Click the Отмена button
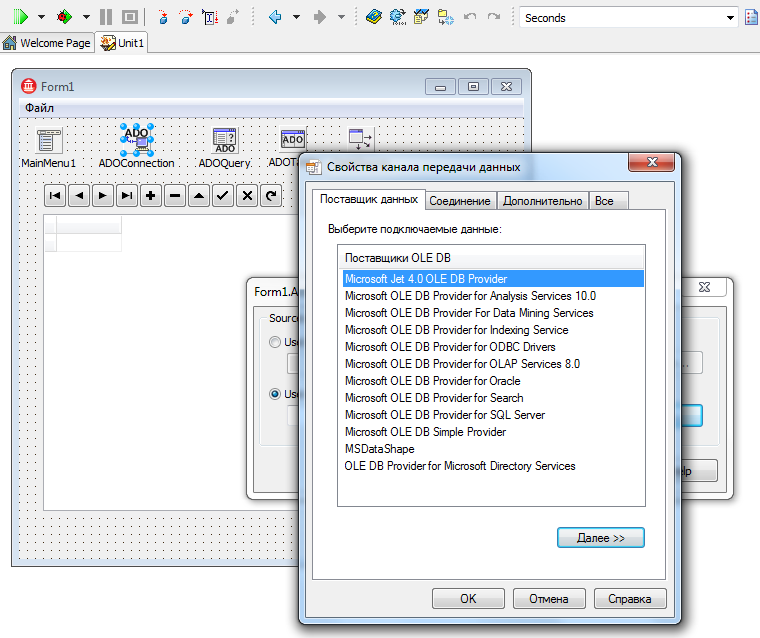The width and height of the screenshot is (760, 638). click(549, 599)
